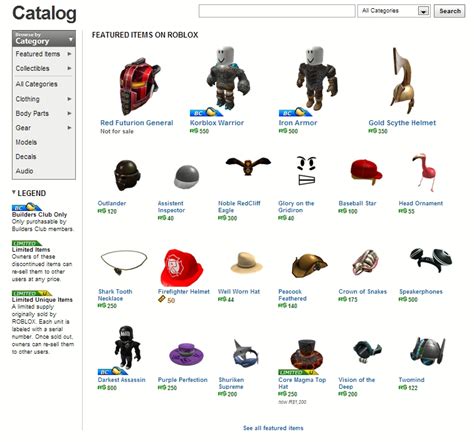Image resolution: width=474 pixels, height=442 pixels.
Task: Select the Head Ornament flamingo image
Action: click(x=424, y=172)
